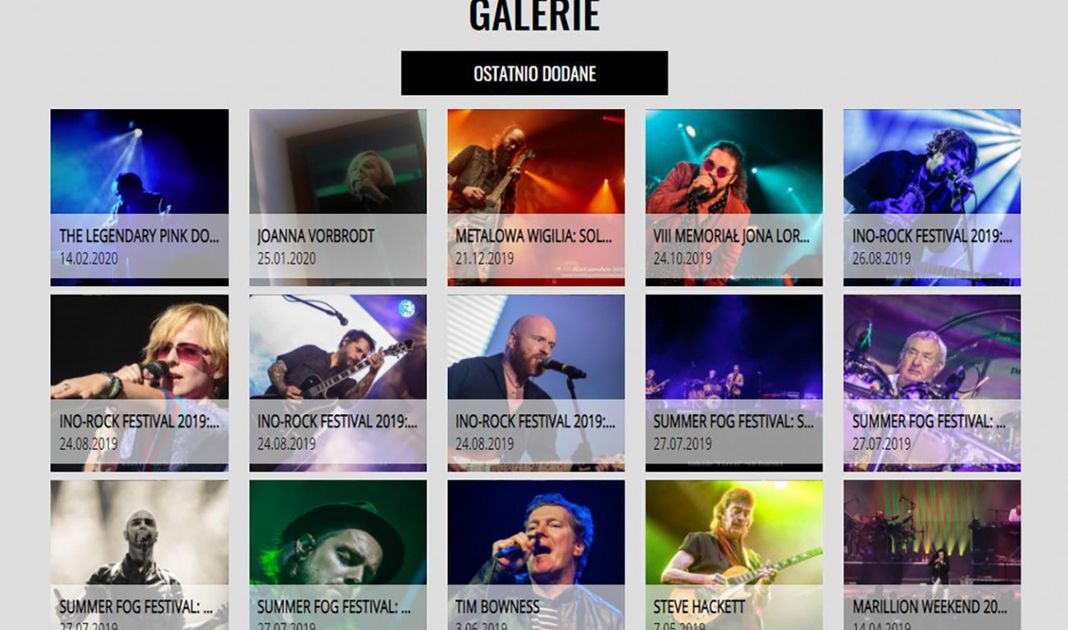Screen dimensions: 1068x630
Task: Open Metalowa Wigilia gallery from 21.12.2019
Action: pyautogui.click(x=536, y=198)
